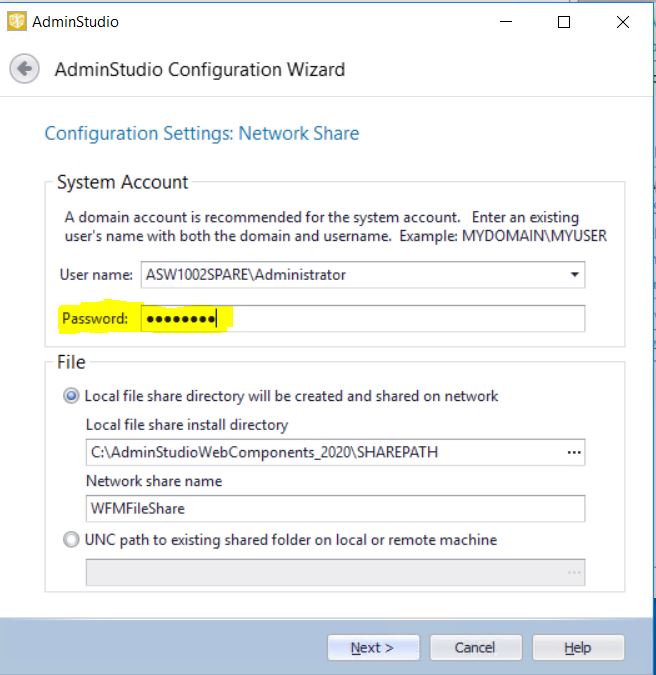Click the domain account recommendation text

[x=336, y=226]
